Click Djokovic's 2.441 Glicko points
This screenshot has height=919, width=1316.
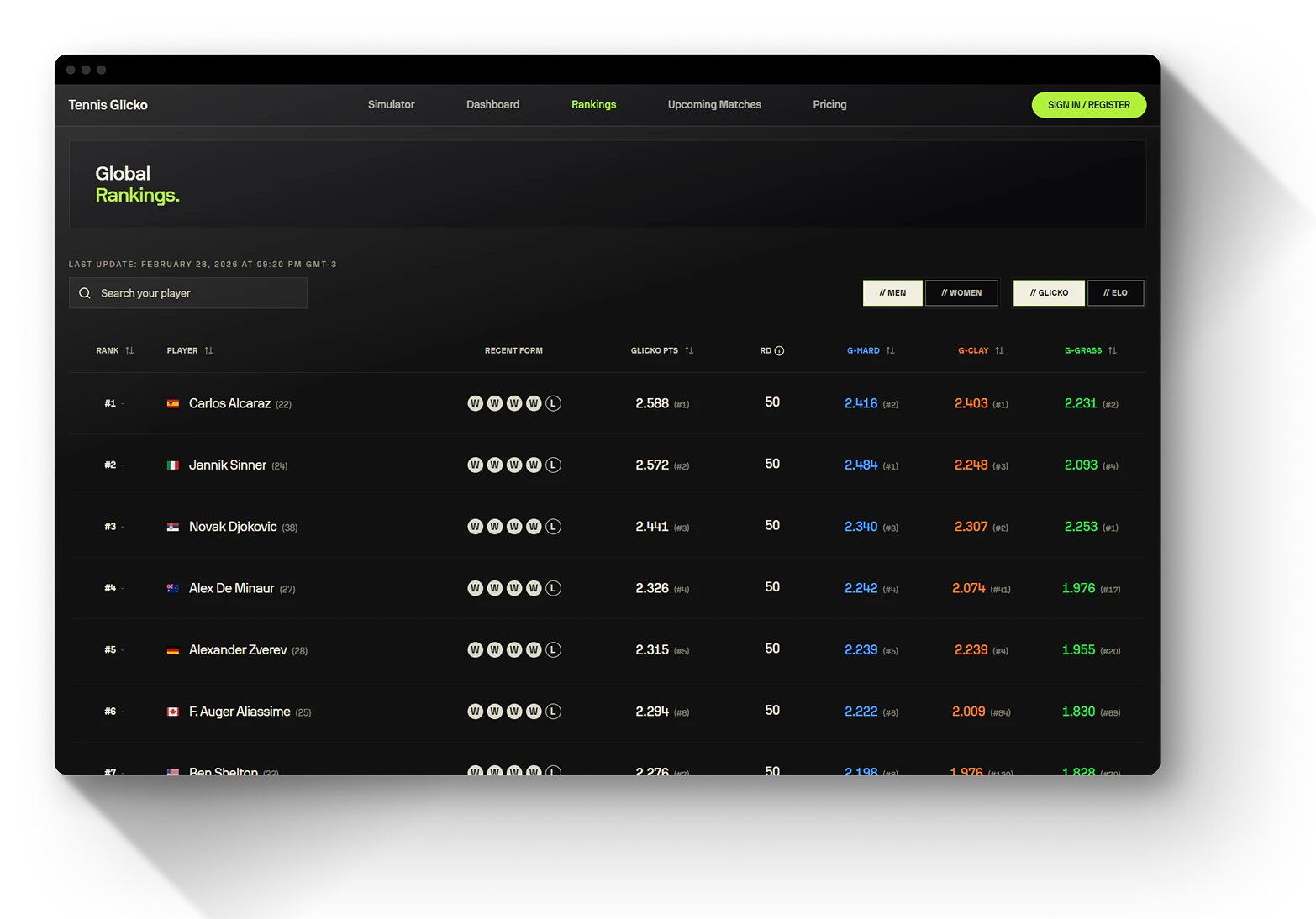coord(652,527)
